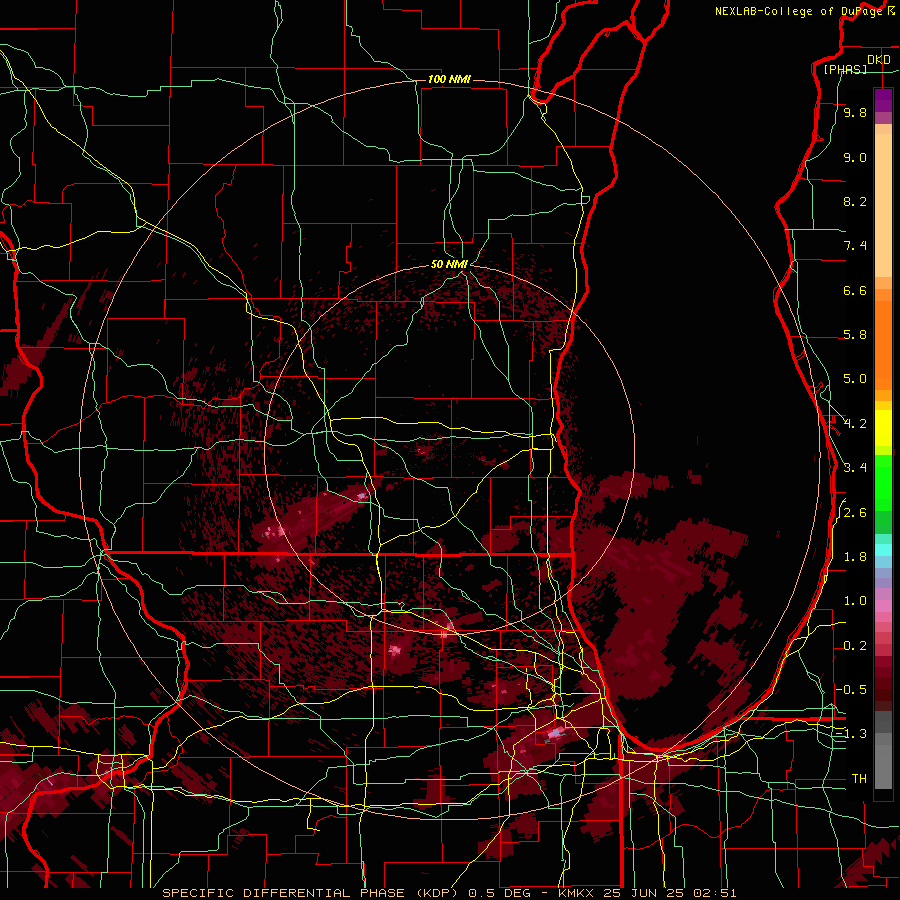Click the [PHAS] unit label
This screenshot has width=900, height=900.
pyautogui.click(x=845, y=70)
